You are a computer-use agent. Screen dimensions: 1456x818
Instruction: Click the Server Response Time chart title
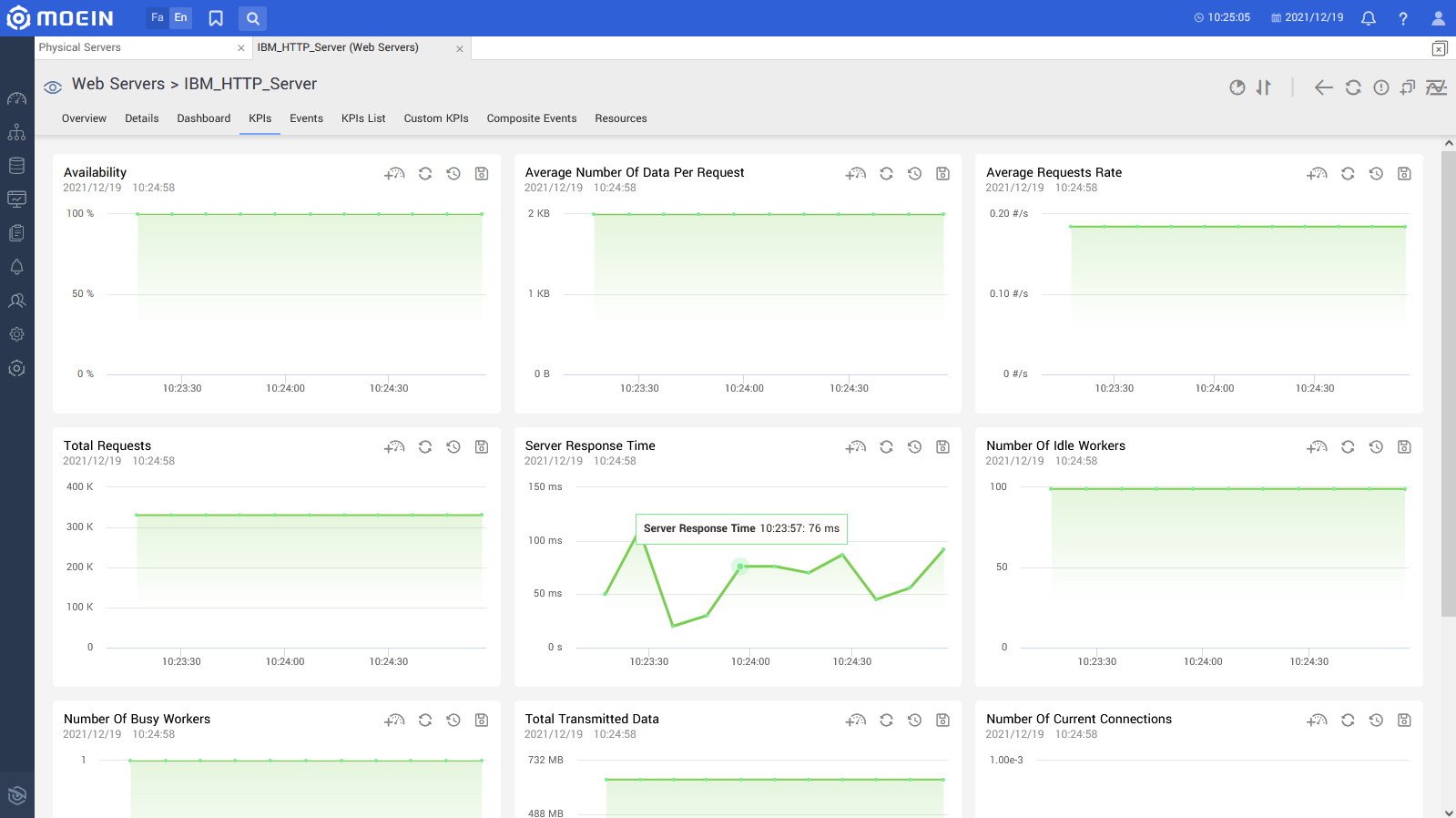(590, 445)
